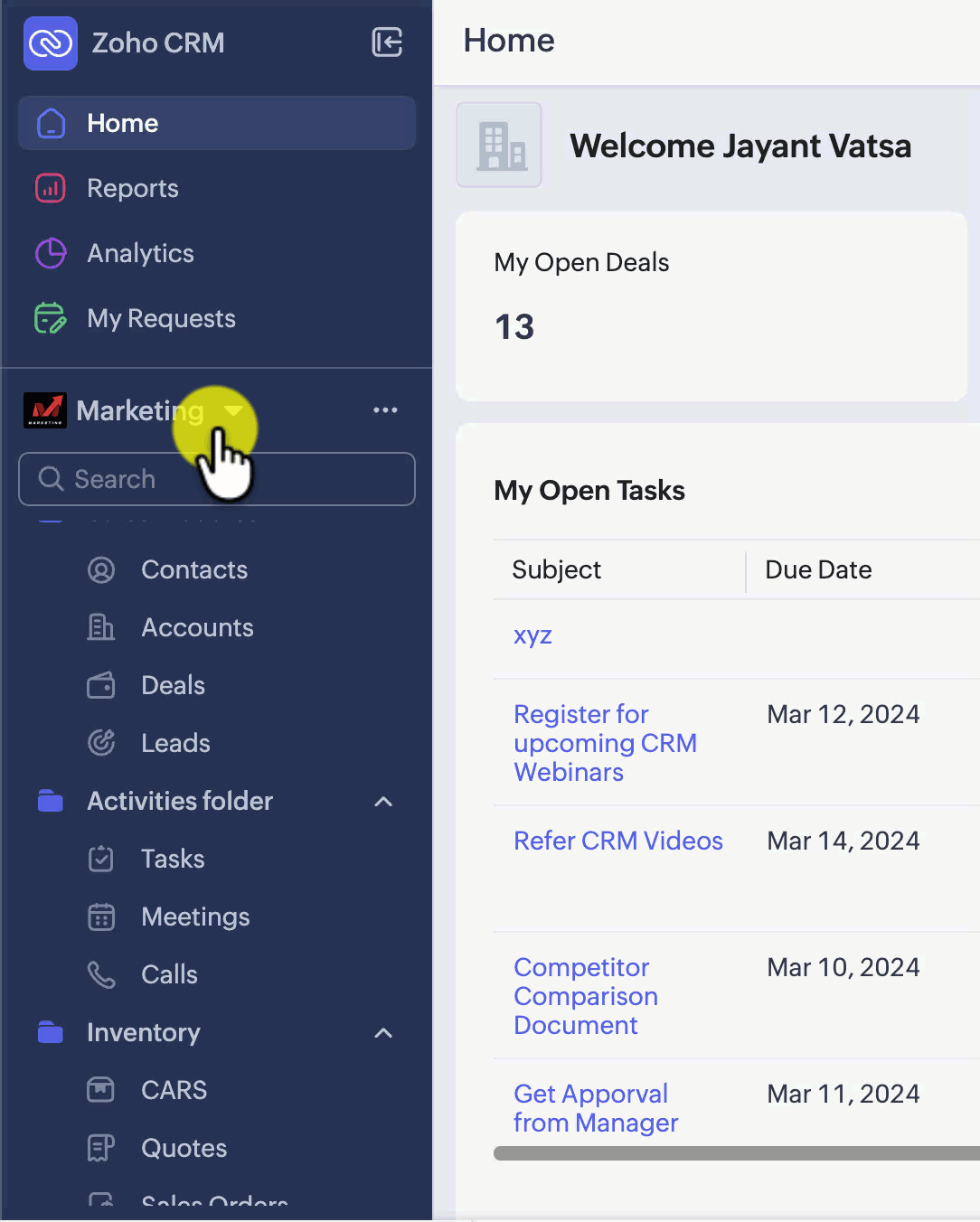Click the company building logo placeholder
This screenshot has height=1222, width=980.
pos(499,145)
